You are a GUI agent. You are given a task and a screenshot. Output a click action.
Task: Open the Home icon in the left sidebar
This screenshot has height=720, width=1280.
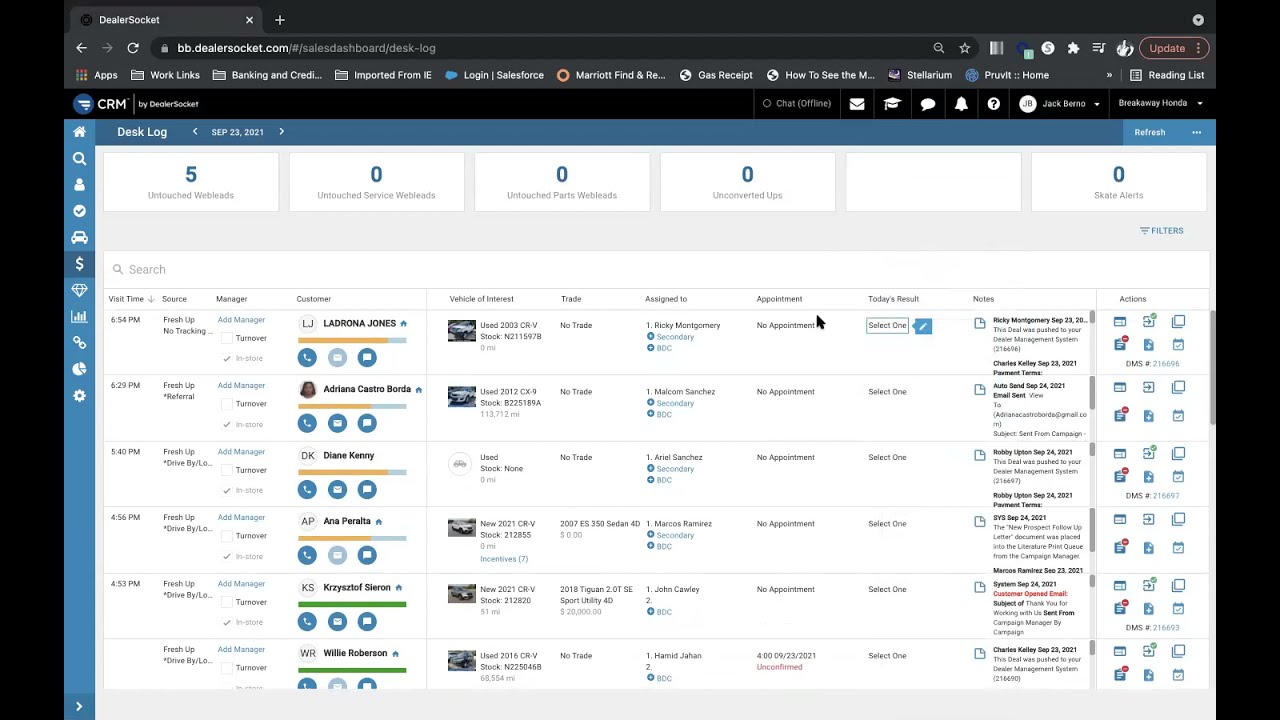[x=79, y=132]
